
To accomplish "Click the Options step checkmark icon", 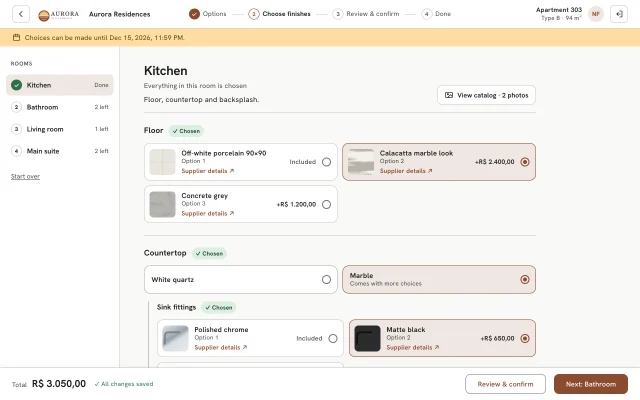I will tap(194, 14).
